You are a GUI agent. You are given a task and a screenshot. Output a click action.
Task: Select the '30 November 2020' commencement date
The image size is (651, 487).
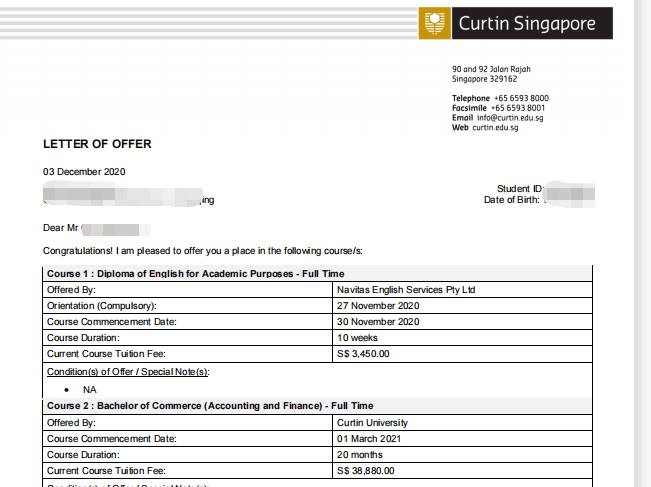[x=378, y=322]
